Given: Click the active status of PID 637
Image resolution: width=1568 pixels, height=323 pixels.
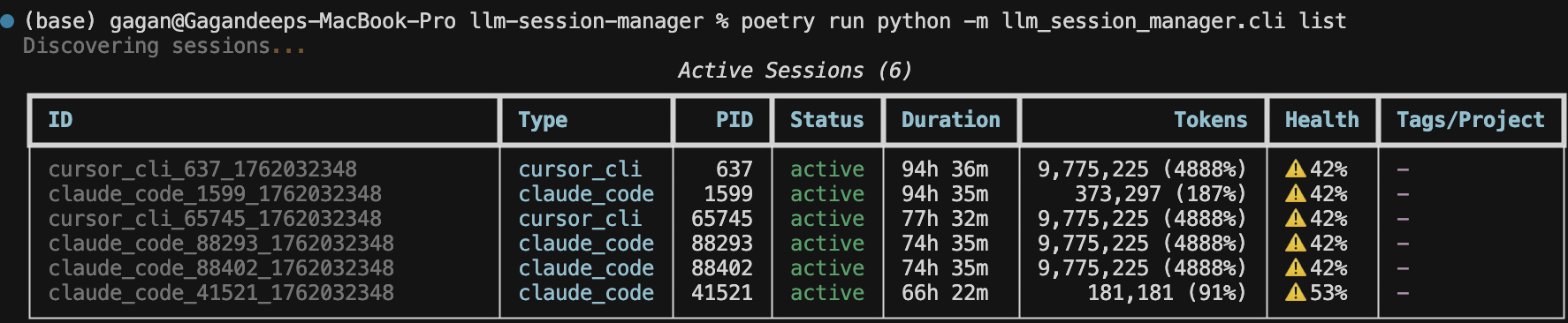Looking at the screenshot, I should point(826,169).
